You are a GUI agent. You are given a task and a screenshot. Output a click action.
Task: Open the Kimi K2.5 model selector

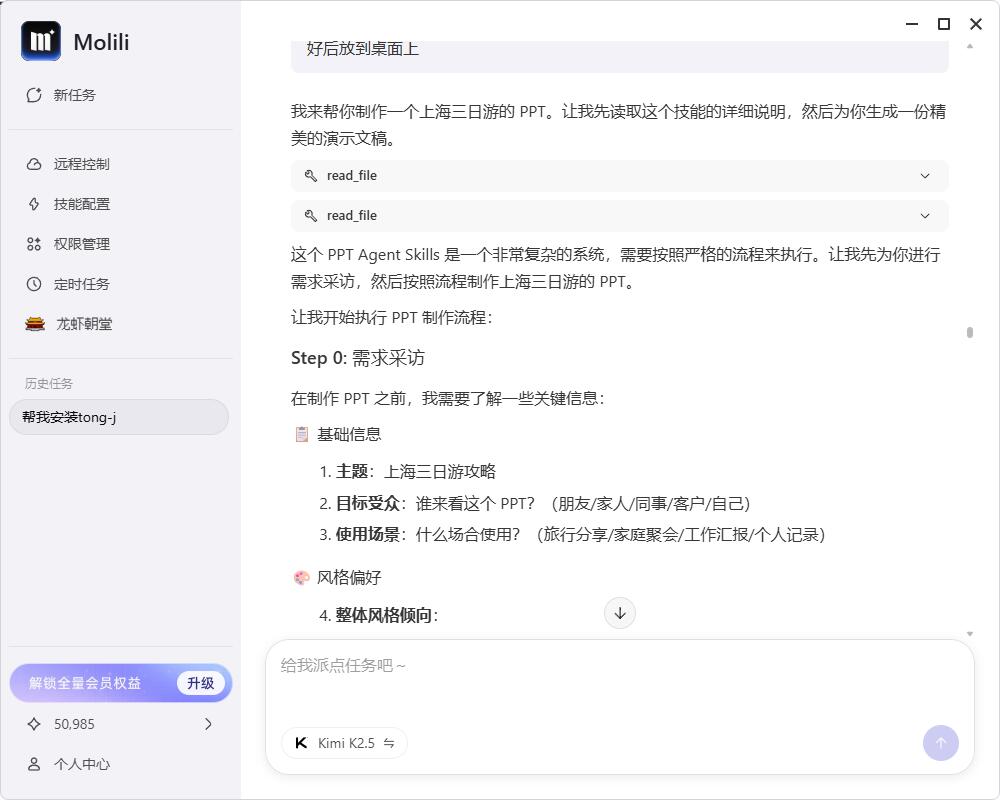344,743
